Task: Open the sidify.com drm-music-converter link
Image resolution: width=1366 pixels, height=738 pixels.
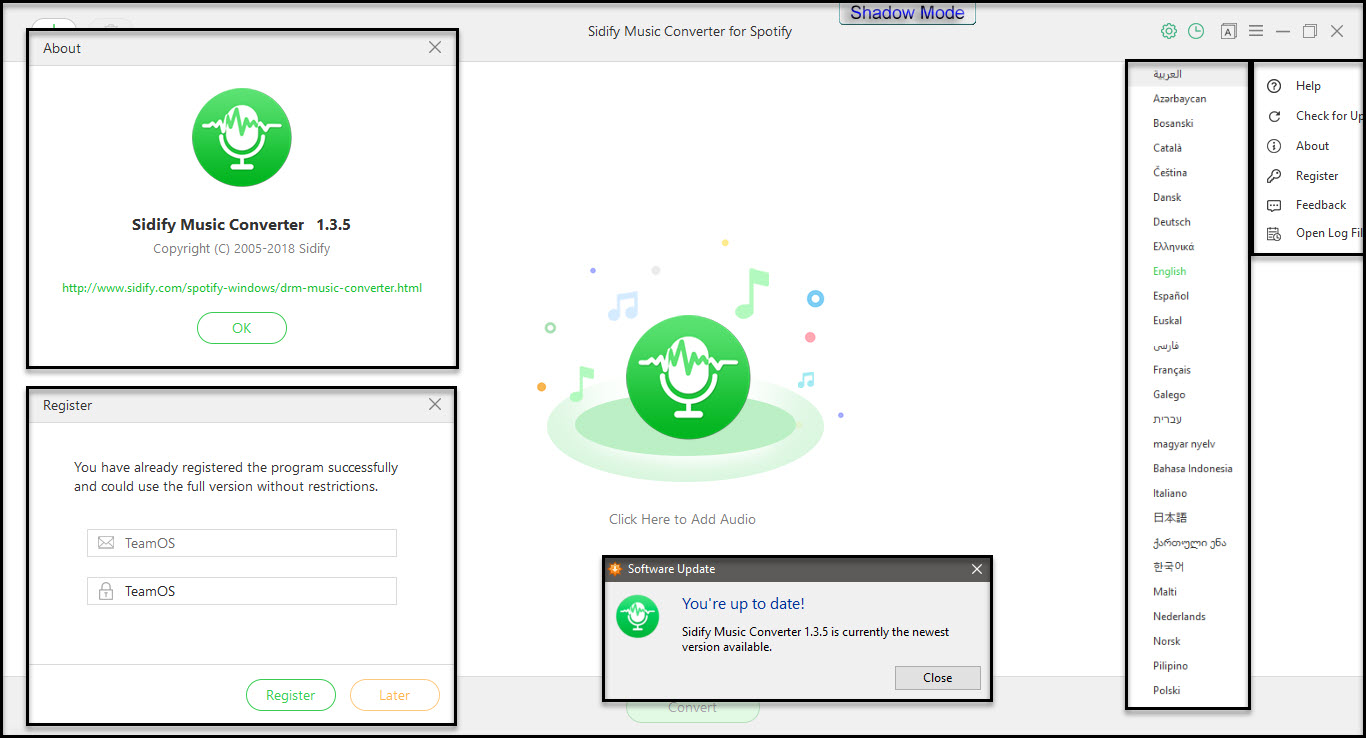Action: 242,288
